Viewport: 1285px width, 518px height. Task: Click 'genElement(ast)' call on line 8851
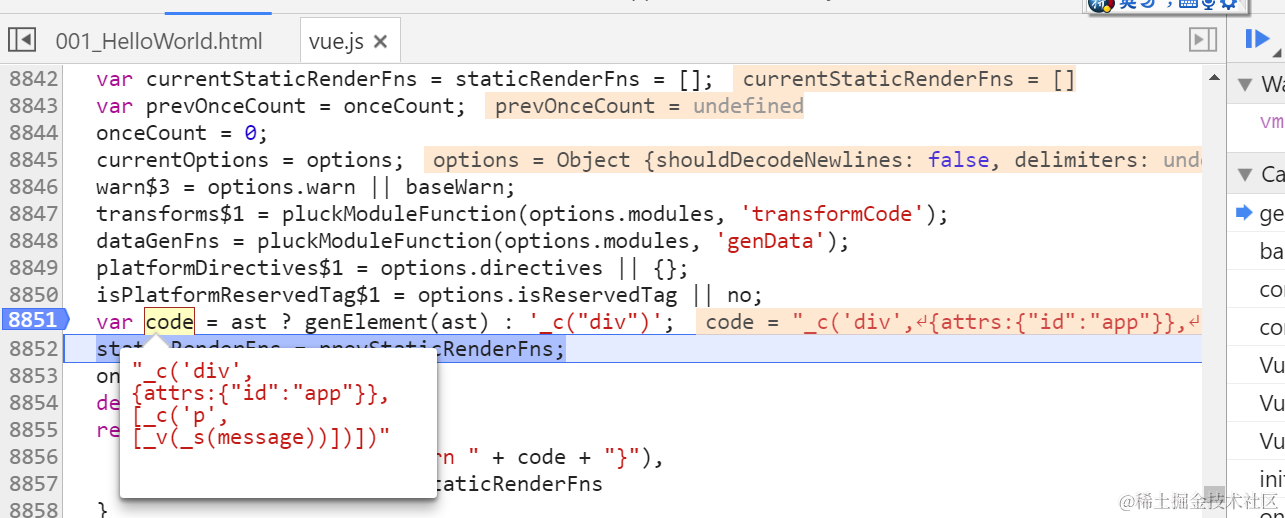click(398, 321)
